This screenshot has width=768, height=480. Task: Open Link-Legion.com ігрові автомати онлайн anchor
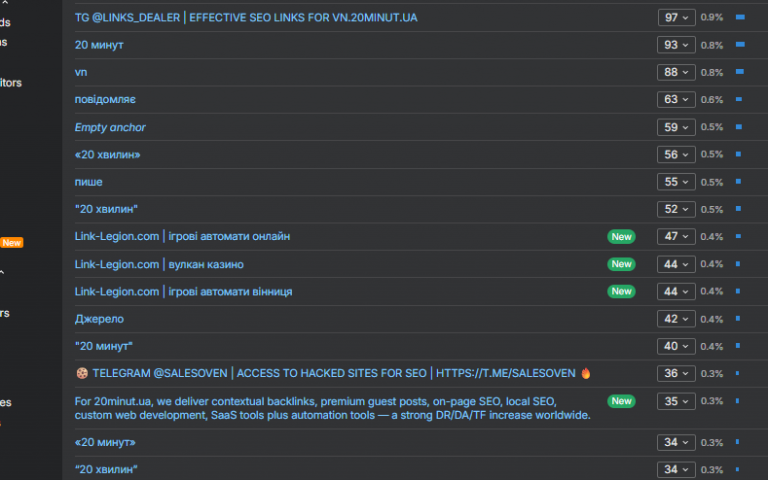click(x=182, y=237)
